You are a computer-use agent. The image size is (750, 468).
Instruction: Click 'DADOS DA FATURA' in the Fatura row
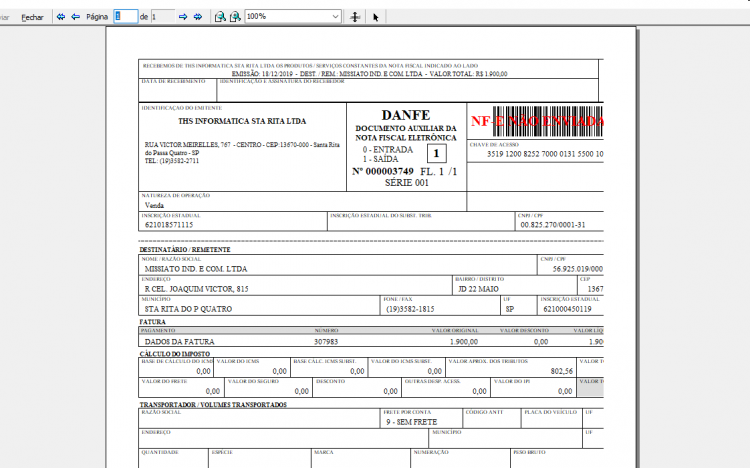click(179, 342)
